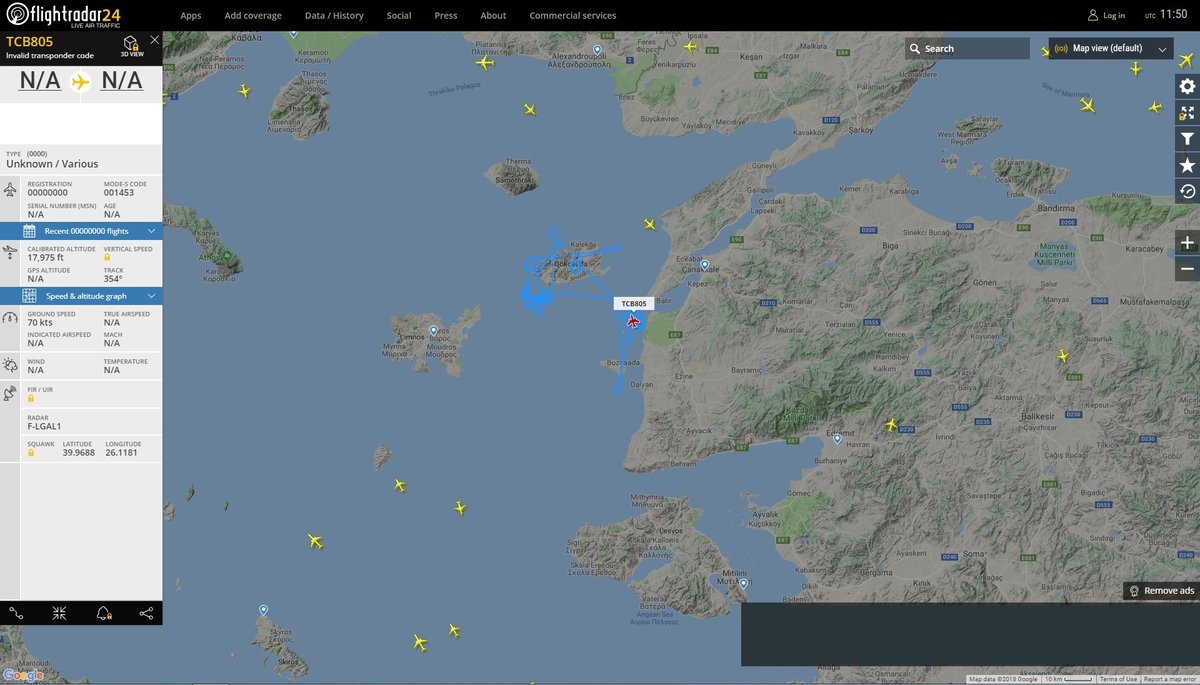The width and height of the screenshot is (1200, 685).
Task: Click the locked flight alert bell
Action: point(104,613)
